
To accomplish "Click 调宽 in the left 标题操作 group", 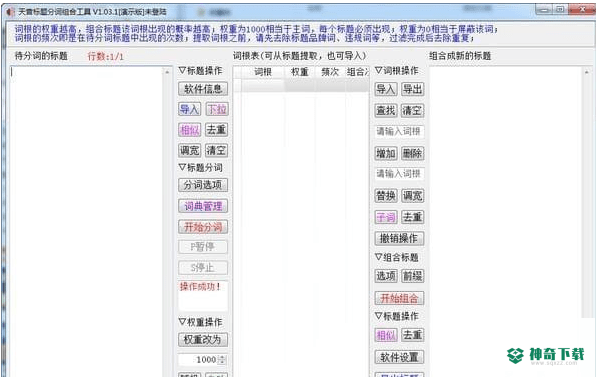I will pyautogui.click(x=189, y=150).
